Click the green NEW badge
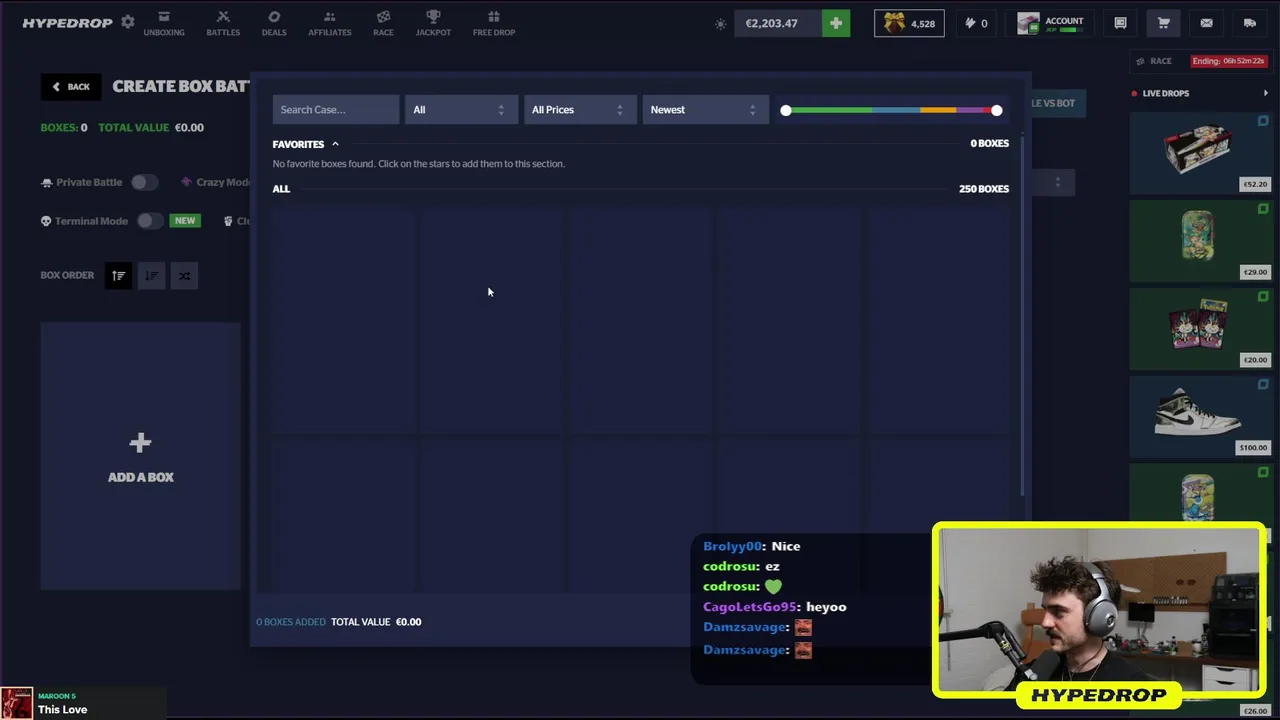1280x720 pixels. 185,221
